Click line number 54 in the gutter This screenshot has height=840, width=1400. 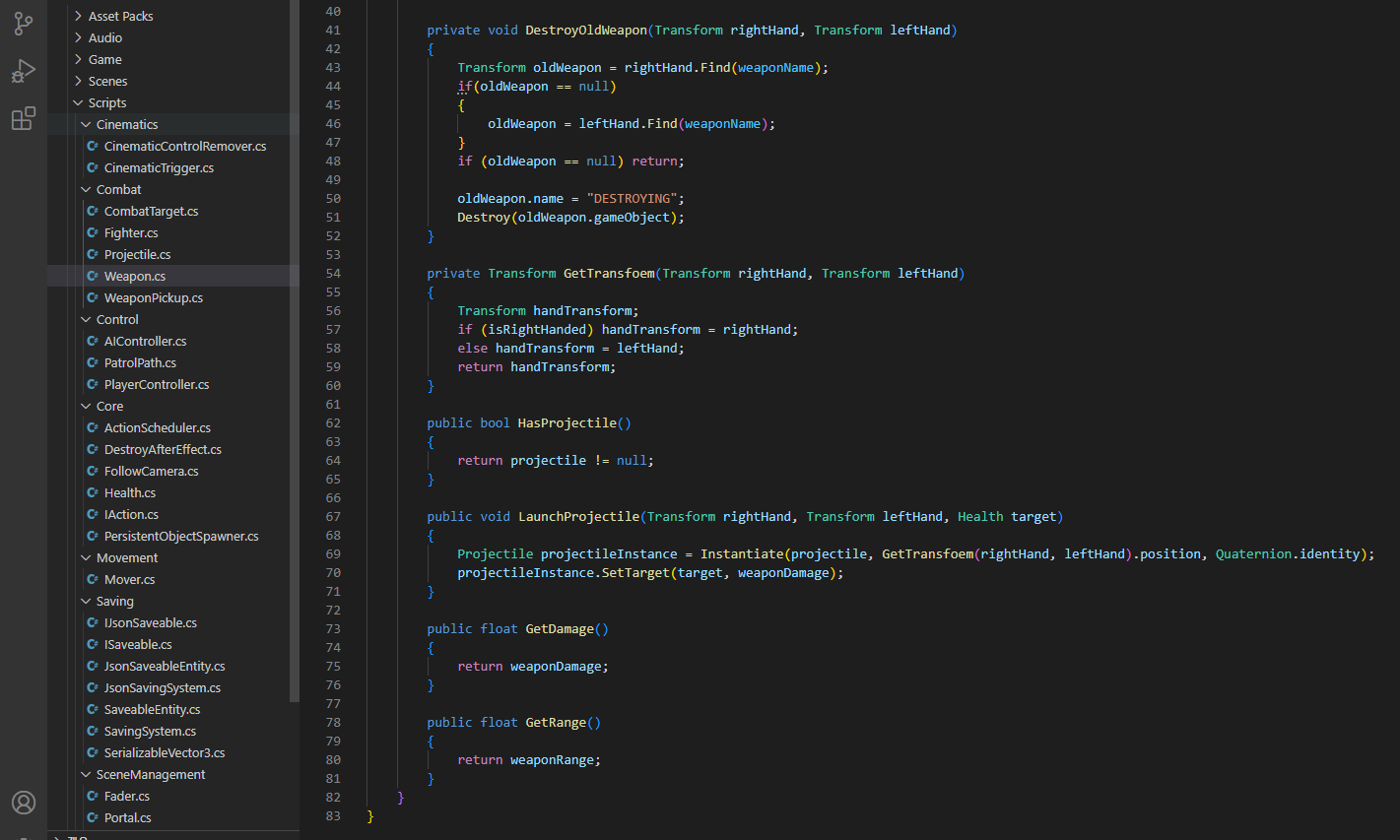coord(333,273)
